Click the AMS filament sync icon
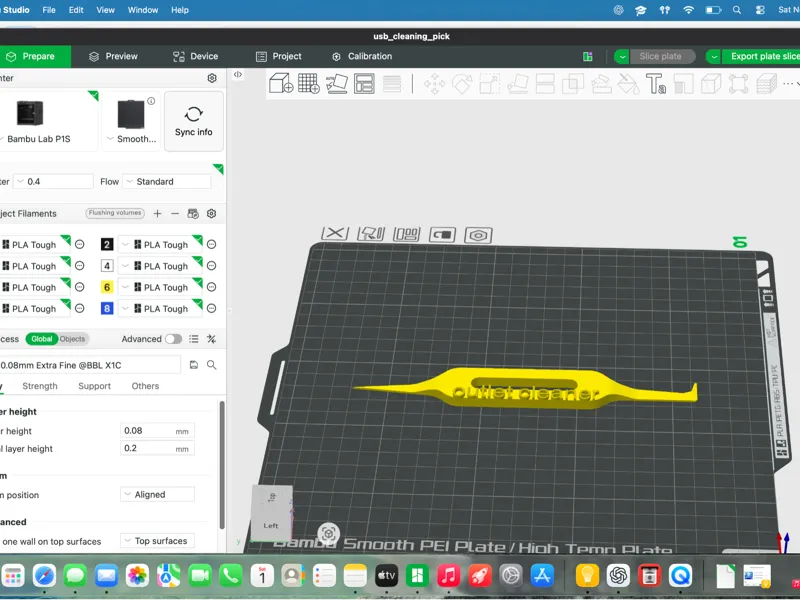The image size is (800, 600). (193, 214)
